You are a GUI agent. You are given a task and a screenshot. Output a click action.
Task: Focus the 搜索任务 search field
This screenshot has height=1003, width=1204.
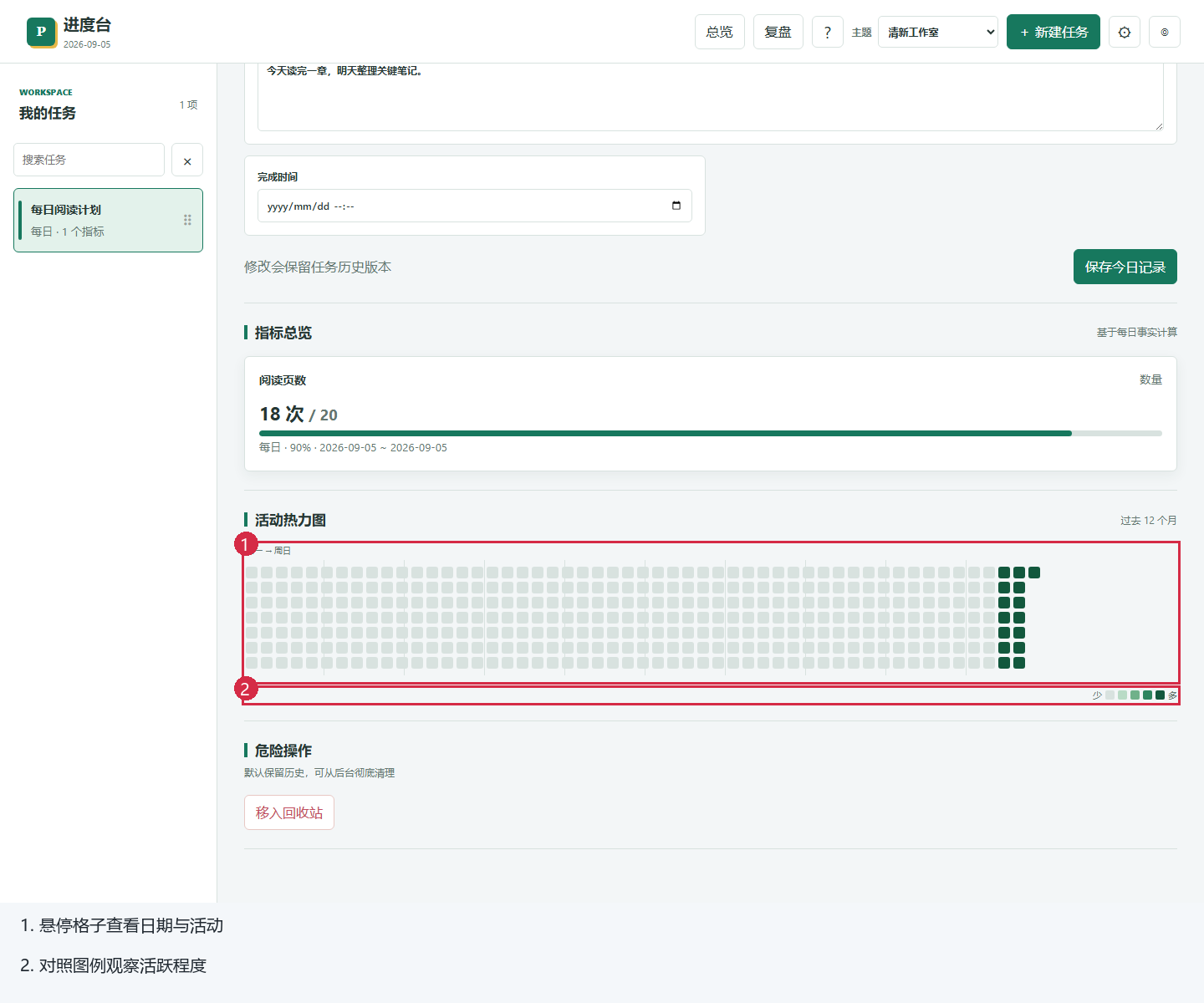[x=89, y=160]
